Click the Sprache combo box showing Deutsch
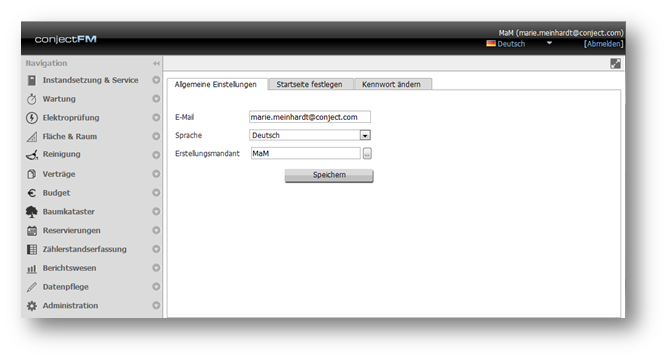This screenshot has height=360, width=668. point(310,135)
